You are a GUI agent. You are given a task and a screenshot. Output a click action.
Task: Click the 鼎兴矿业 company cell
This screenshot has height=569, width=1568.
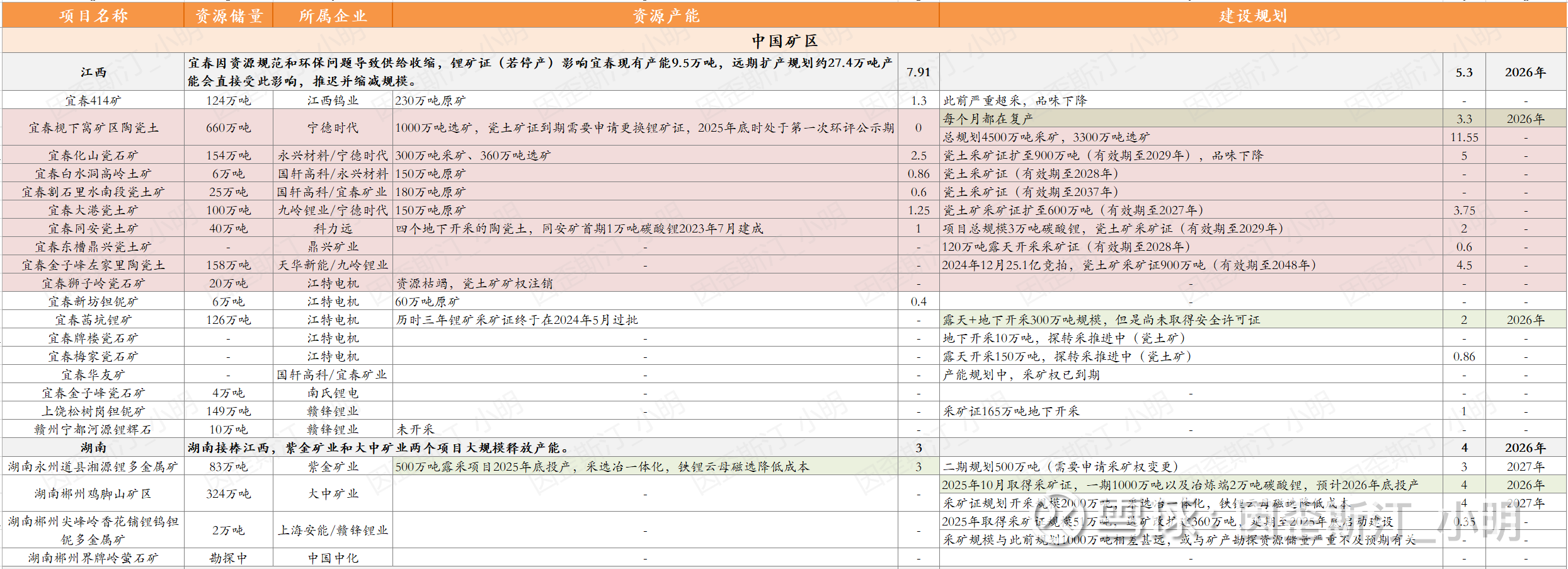(x=333, y=246)
